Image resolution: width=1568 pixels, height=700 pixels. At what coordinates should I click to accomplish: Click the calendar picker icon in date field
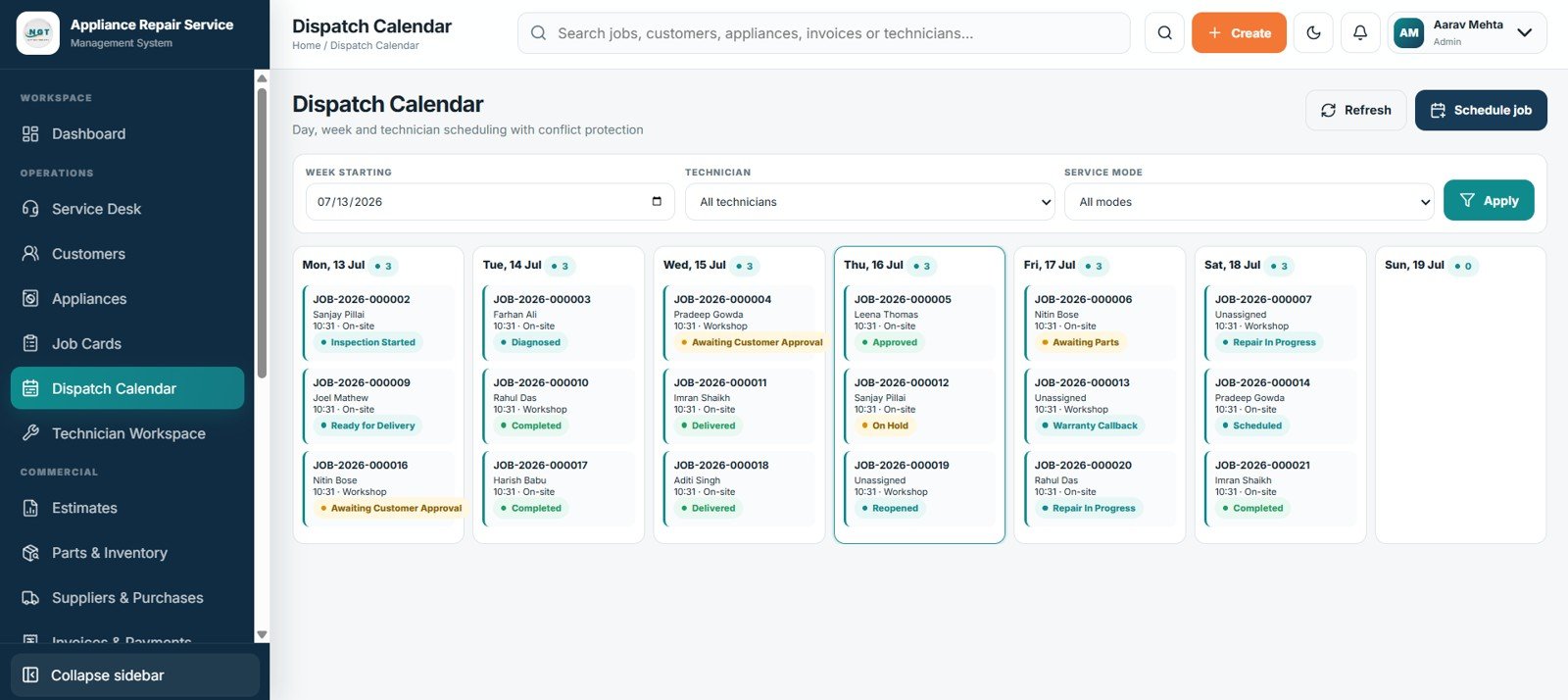[x=657, y=202]
